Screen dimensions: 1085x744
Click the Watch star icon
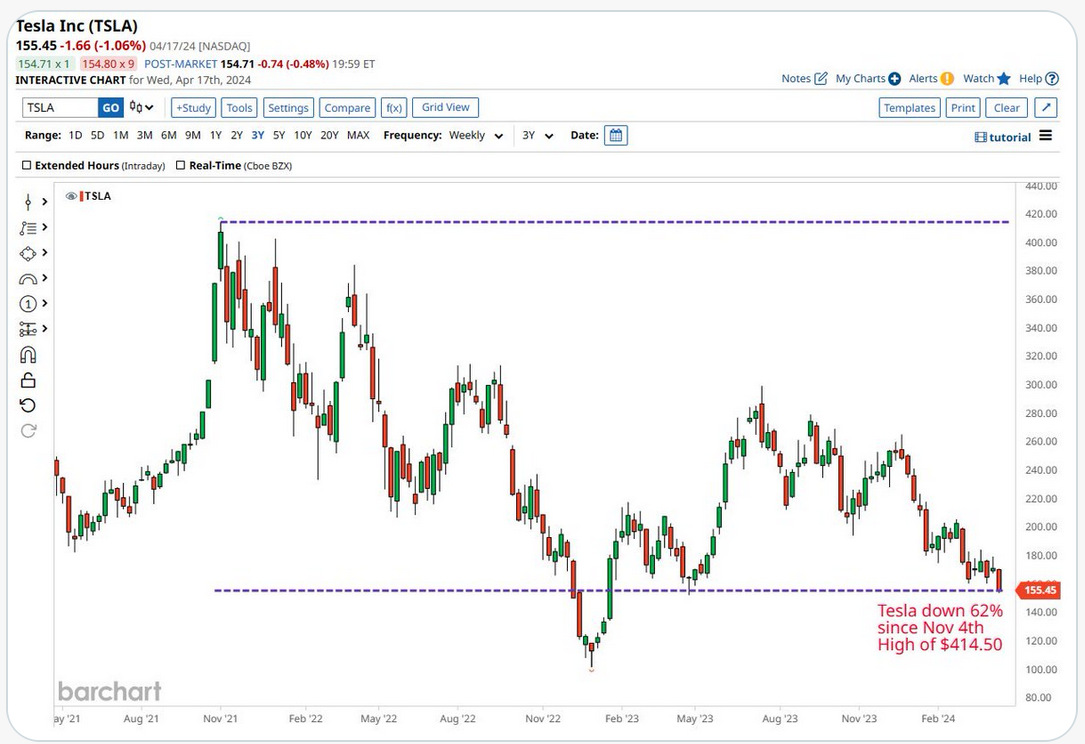point(1003,79)
